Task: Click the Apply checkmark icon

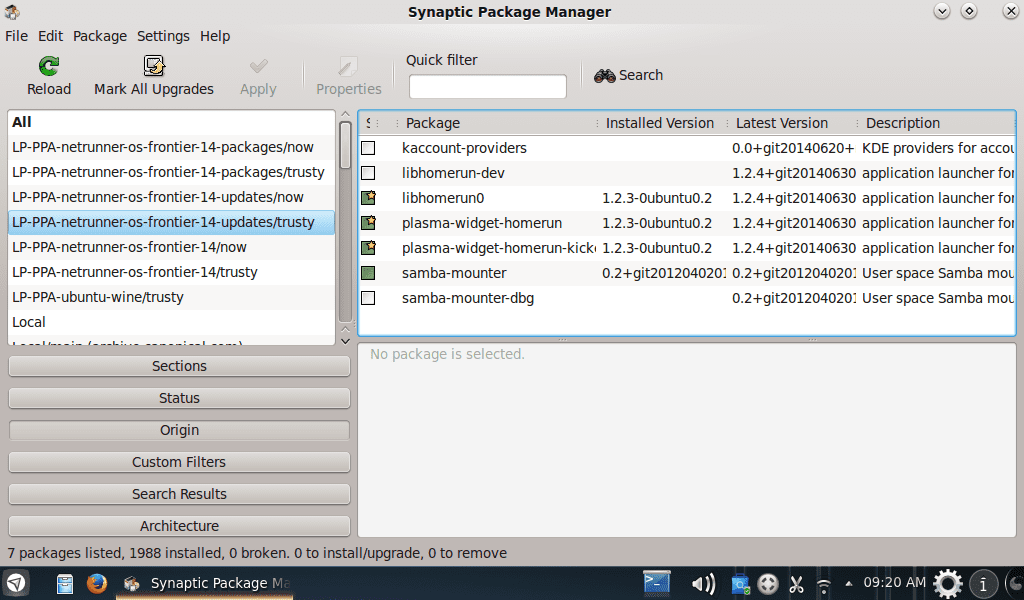Action: tap(259, 65)
